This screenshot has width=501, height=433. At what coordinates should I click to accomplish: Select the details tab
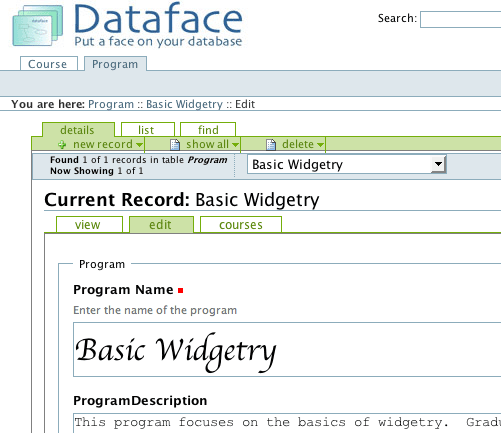[78, 130]
